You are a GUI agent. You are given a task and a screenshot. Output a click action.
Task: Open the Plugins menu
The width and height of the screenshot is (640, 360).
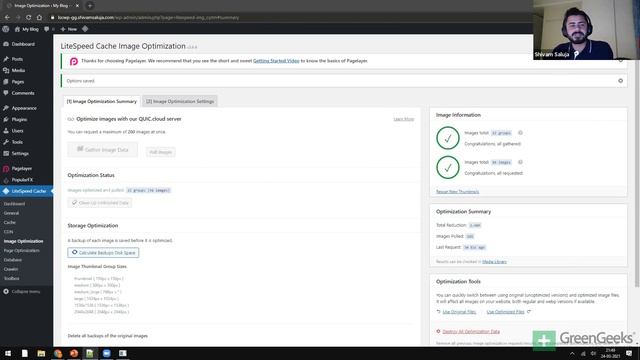point(19,120)
